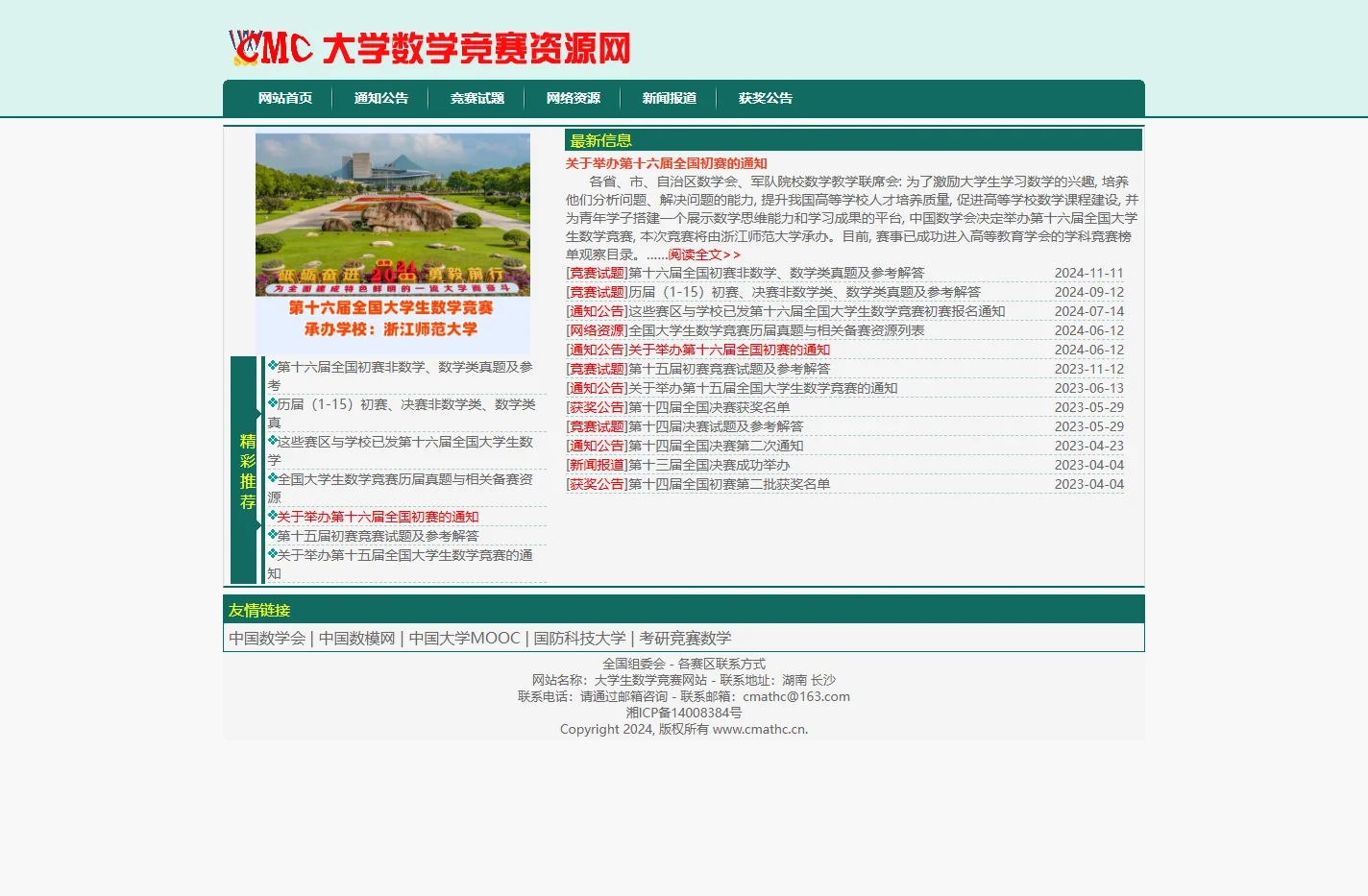The image size is (1368, 896).
Task: Click the date 2023-11-12
Action: tap(1089, 369)
